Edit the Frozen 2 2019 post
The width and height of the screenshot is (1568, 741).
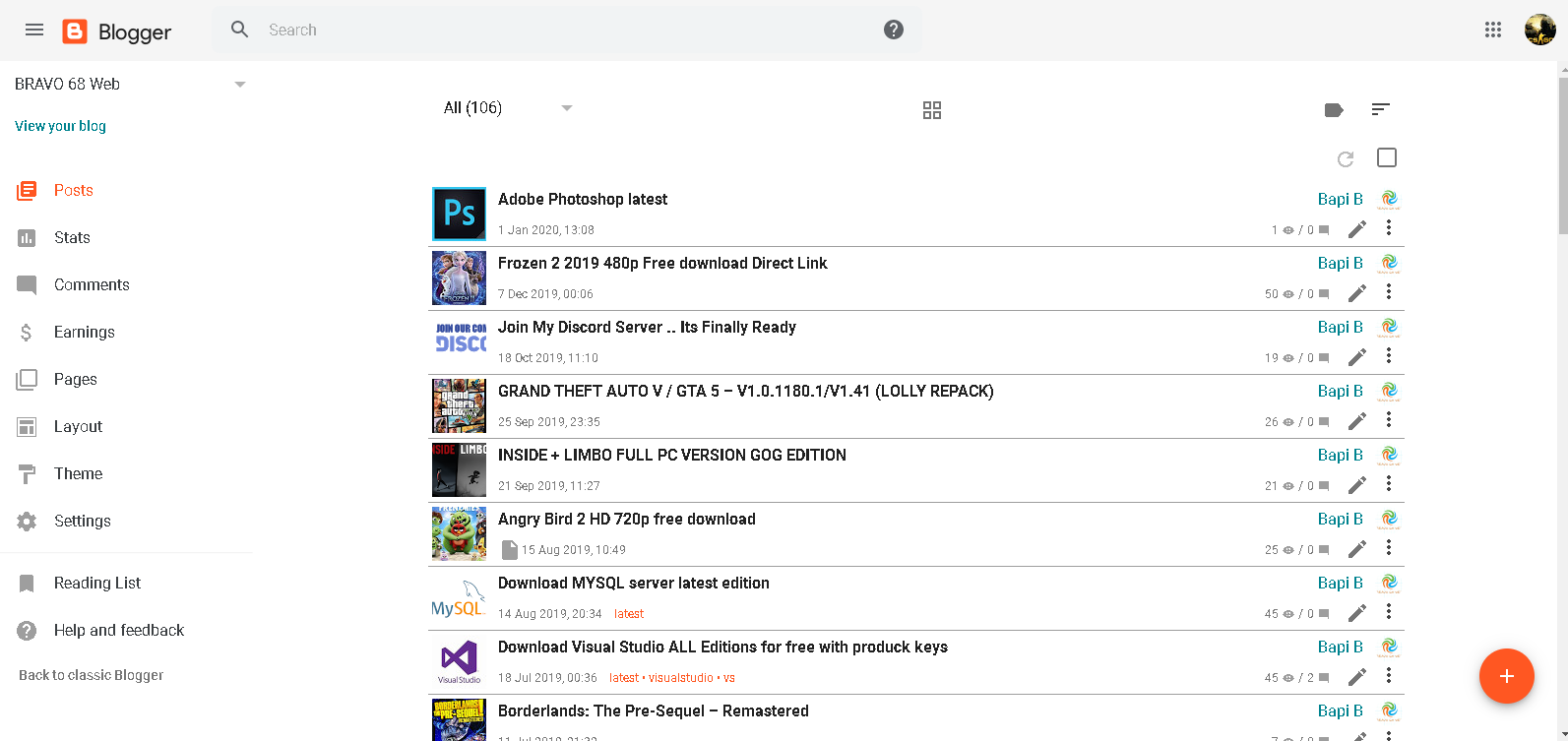pos(1357,293)
